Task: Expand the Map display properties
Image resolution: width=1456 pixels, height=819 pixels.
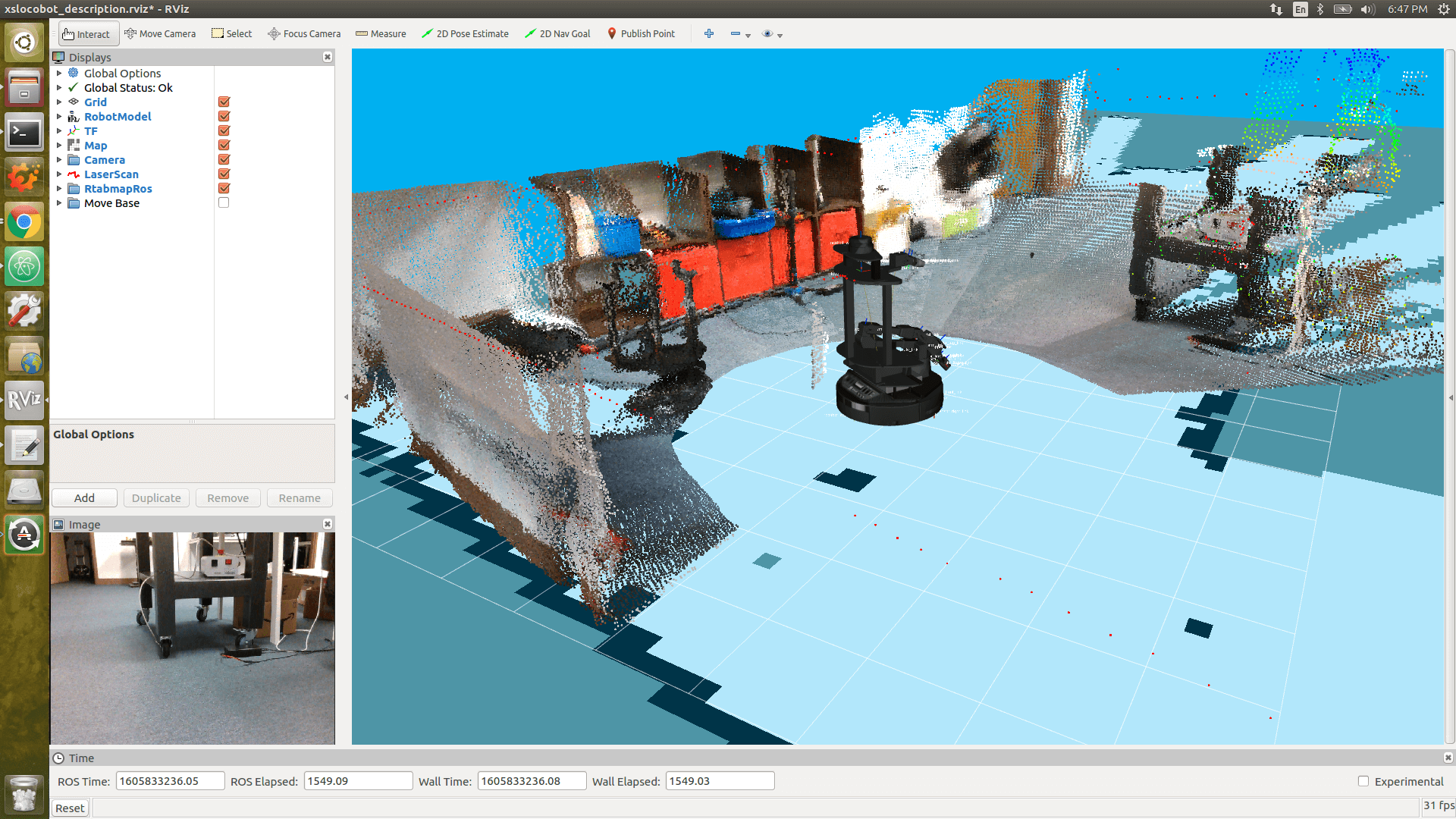Action: coord(59,145)
